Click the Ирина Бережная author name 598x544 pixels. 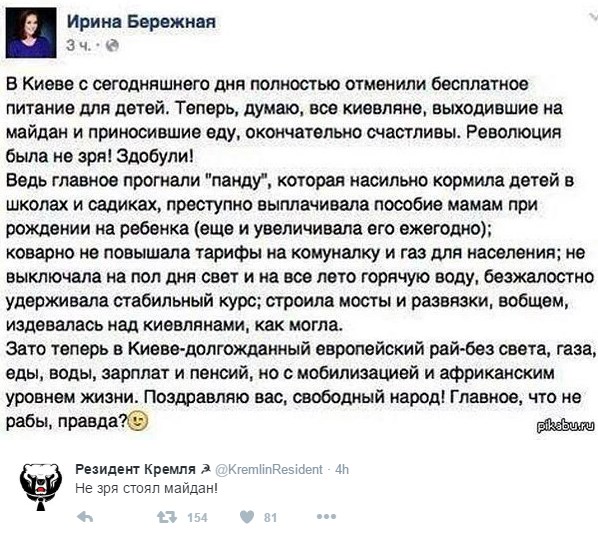click(141, 22)
